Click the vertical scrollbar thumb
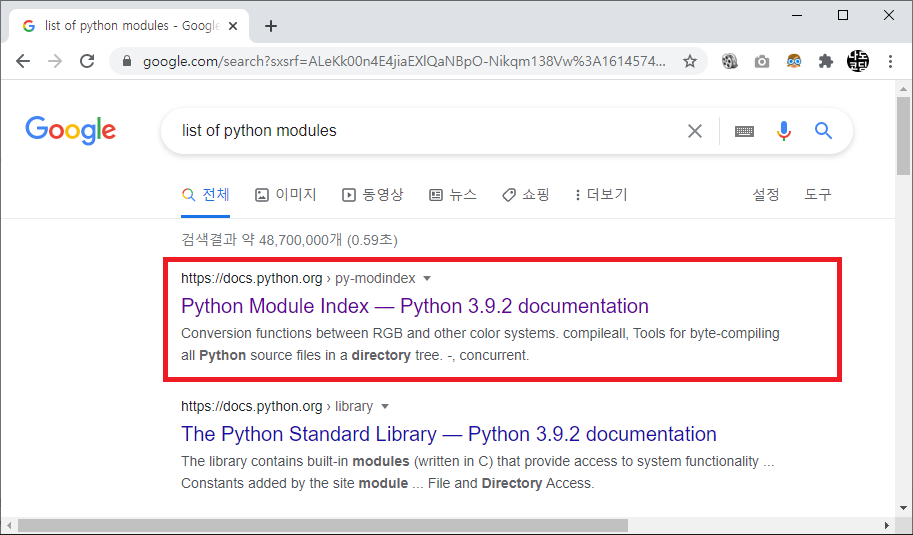The image size is (913, 535). pyautogui.click(x=903, y=136)
